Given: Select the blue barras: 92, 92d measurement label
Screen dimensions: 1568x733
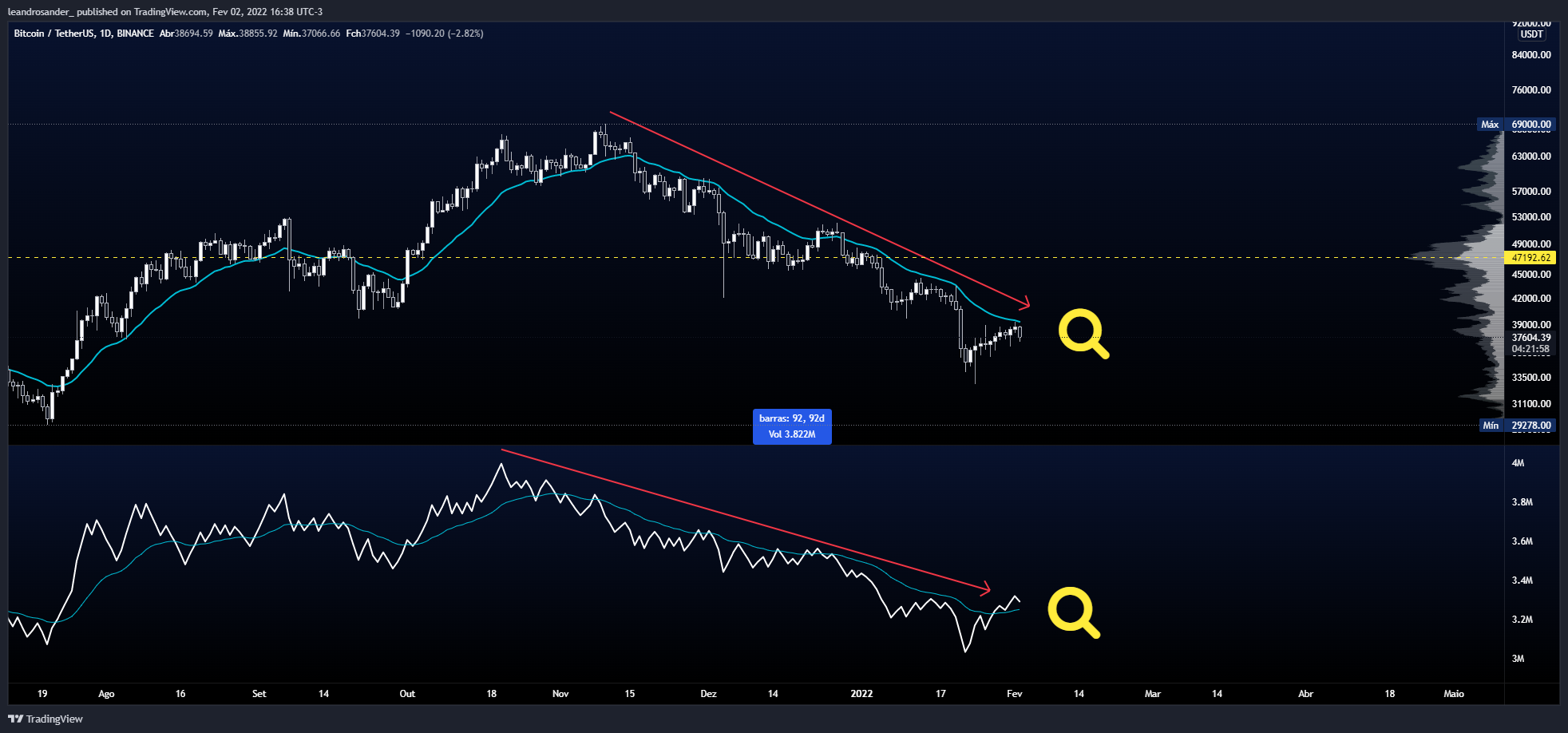Looking at the screenshot, I should tap(792, 426).
